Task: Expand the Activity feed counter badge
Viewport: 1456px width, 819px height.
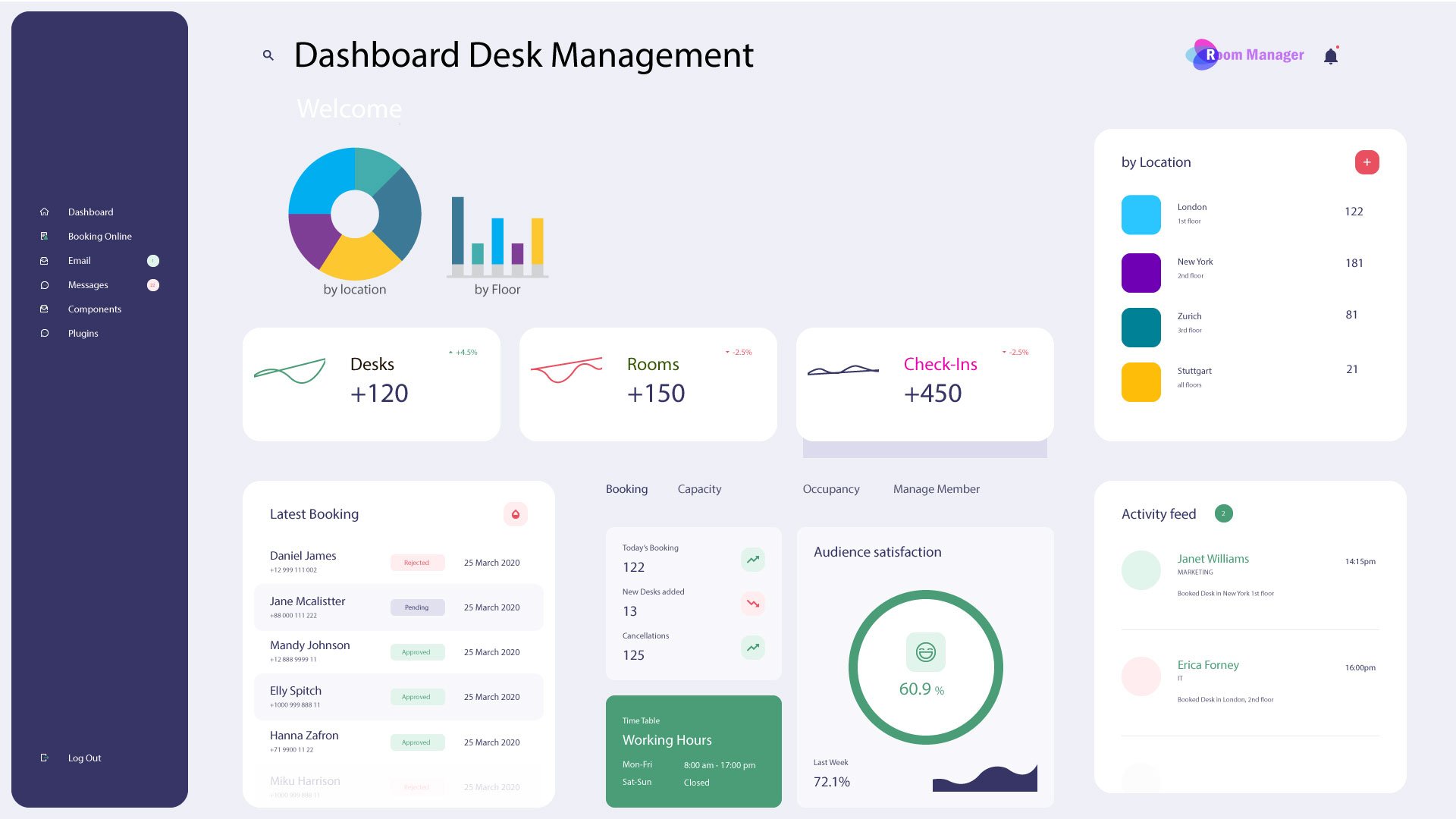Action: point(1223,513)
